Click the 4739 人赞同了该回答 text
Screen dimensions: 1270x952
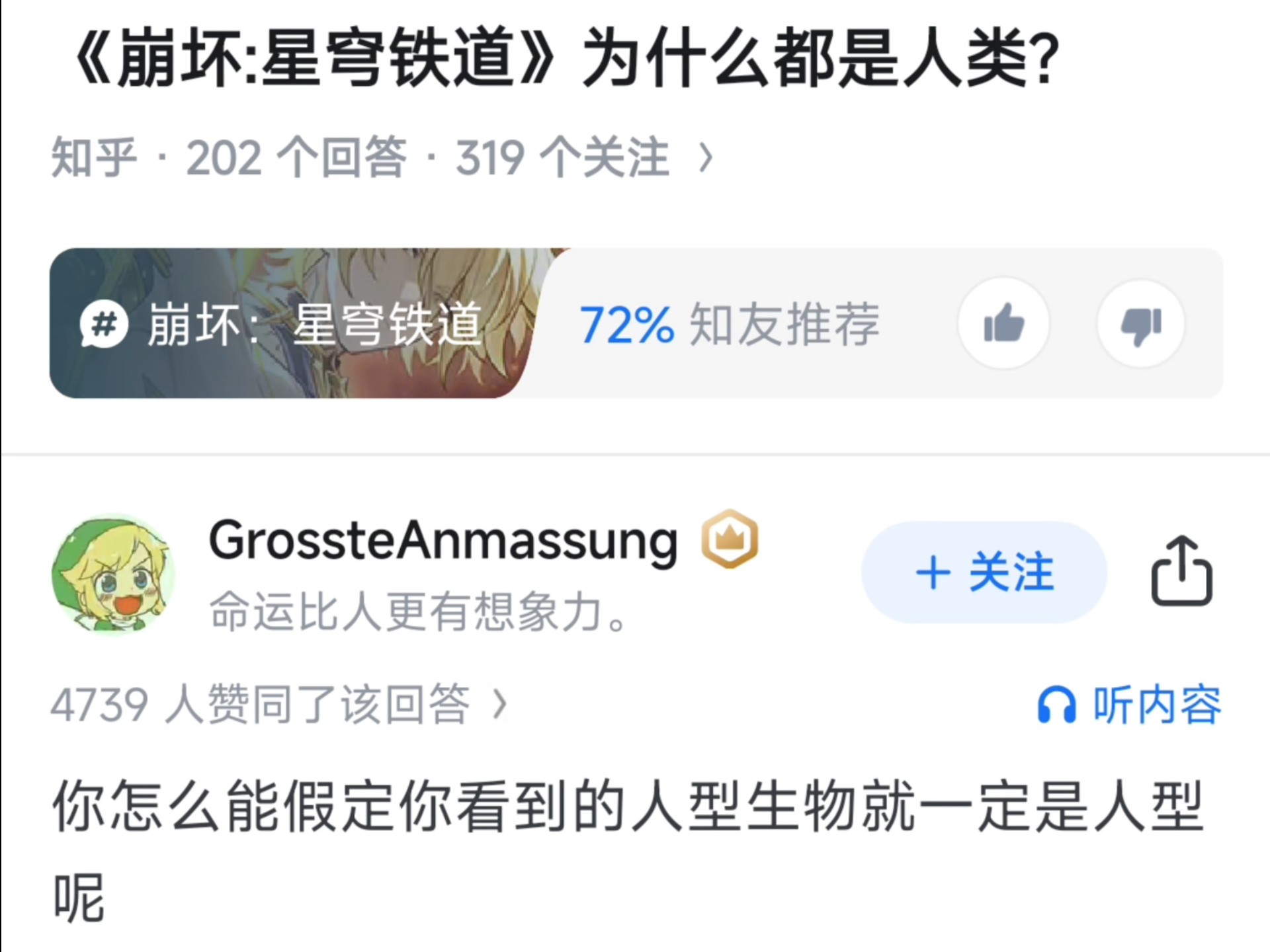coord(261,705)
